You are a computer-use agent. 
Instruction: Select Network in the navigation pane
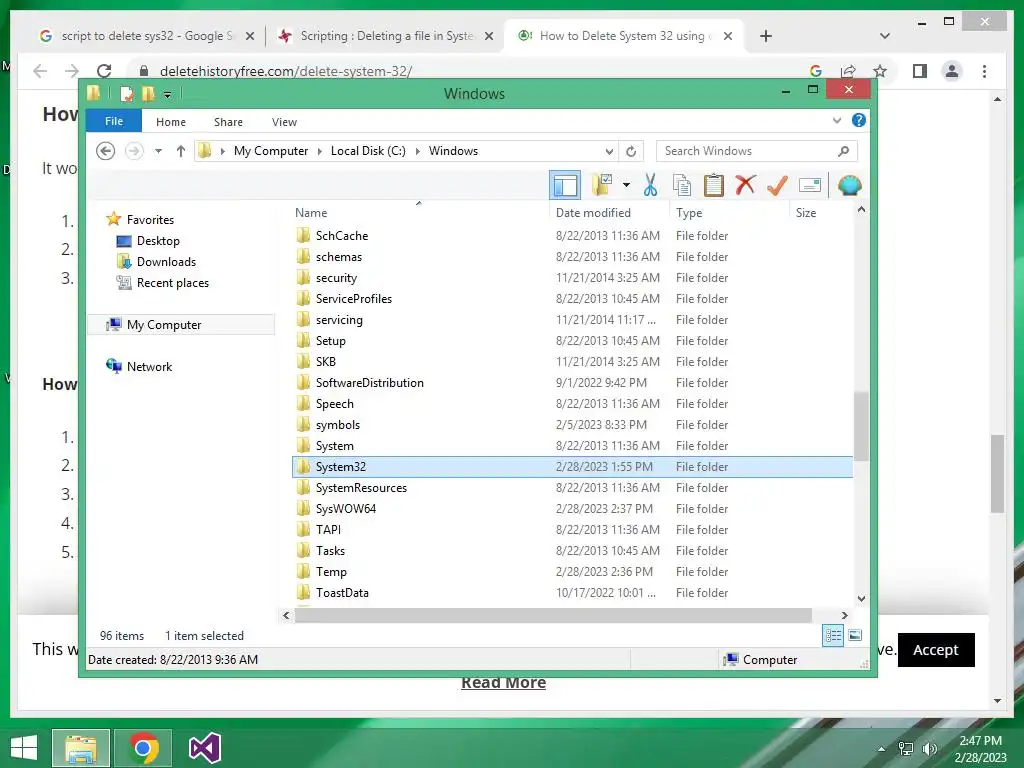tap(149, 366)
